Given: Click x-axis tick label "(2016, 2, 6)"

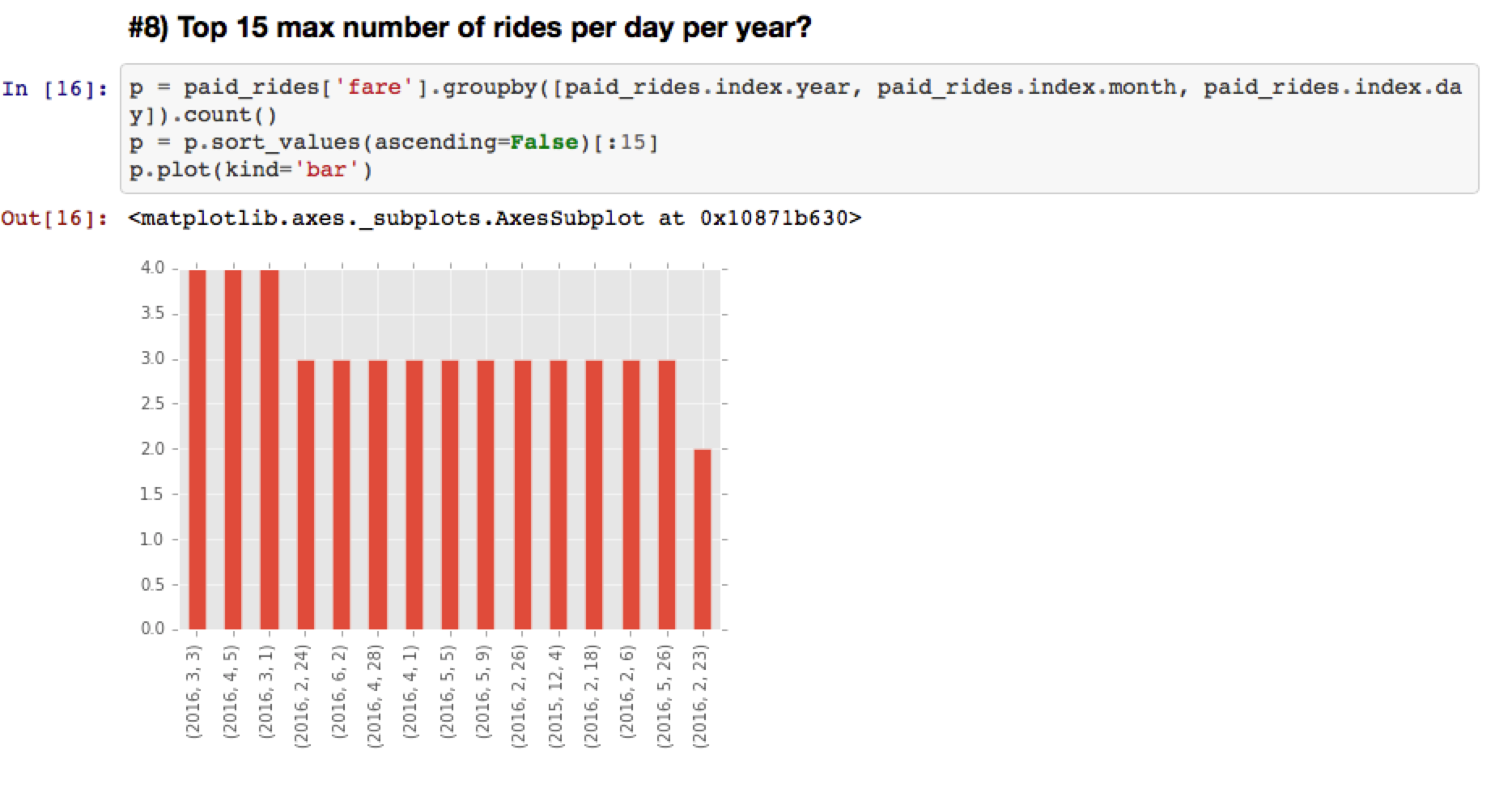Looking at the screenshot, I should click(x=627, y=692).
